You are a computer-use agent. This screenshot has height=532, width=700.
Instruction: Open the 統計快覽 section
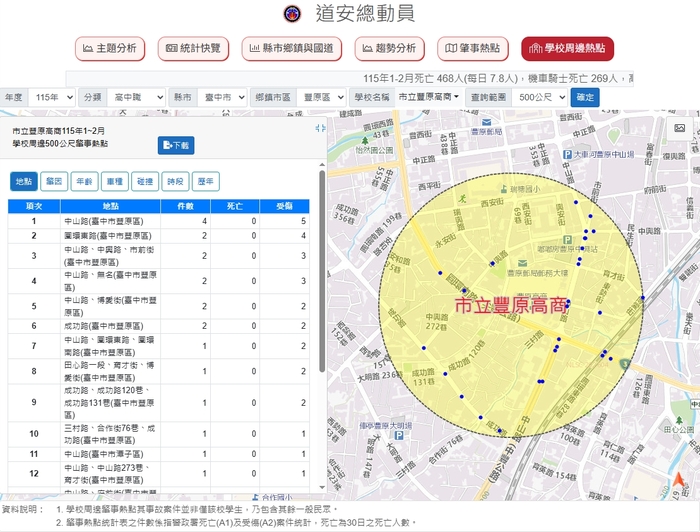[193, 48]
